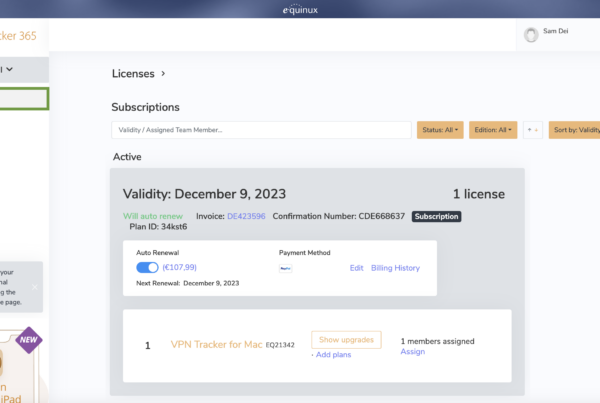Screen dimensions: 600x403
Task: Click the purple NEW badge
Action: (x=29, y=340)
